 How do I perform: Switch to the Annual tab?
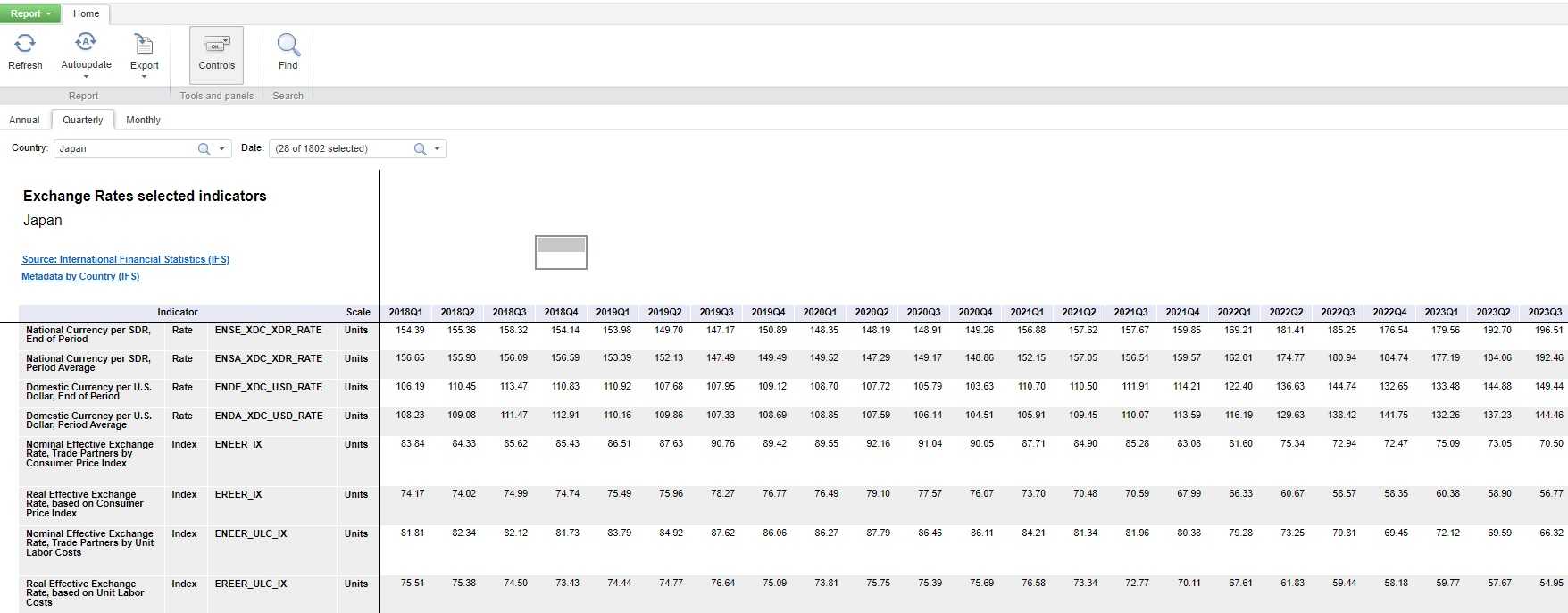[x=24, y=120]
